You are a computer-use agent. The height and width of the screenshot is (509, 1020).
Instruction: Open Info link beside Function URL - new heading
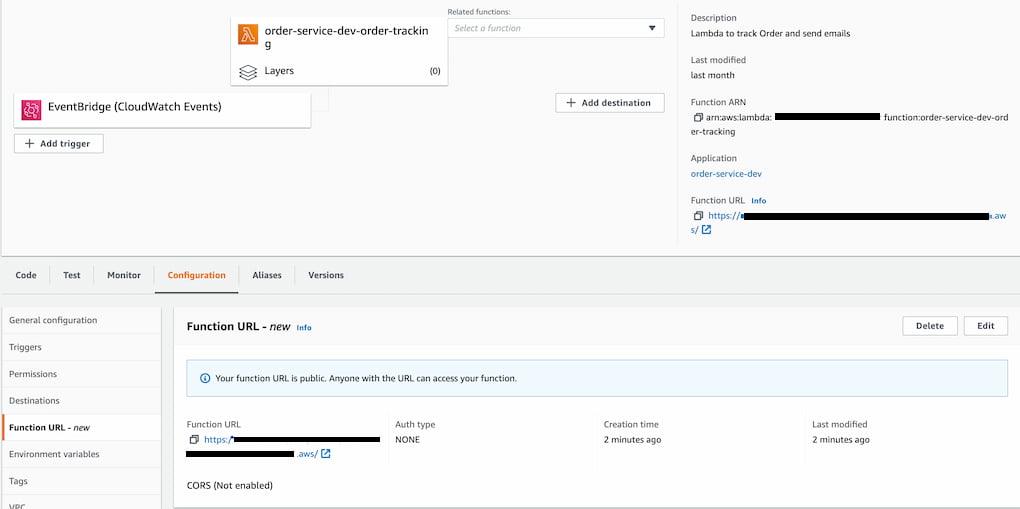[x=304, y=327]
